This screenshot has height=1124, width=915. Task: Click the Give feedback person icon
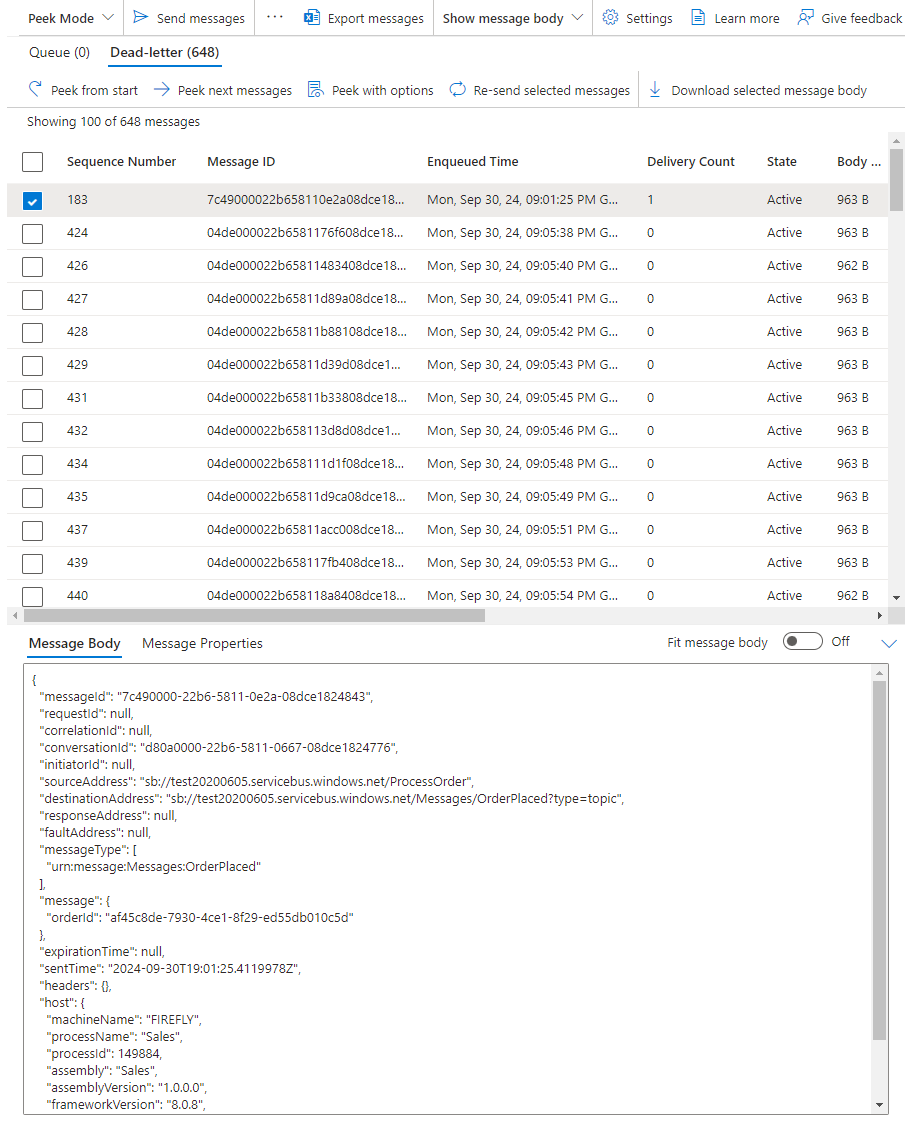pos(805,18)
